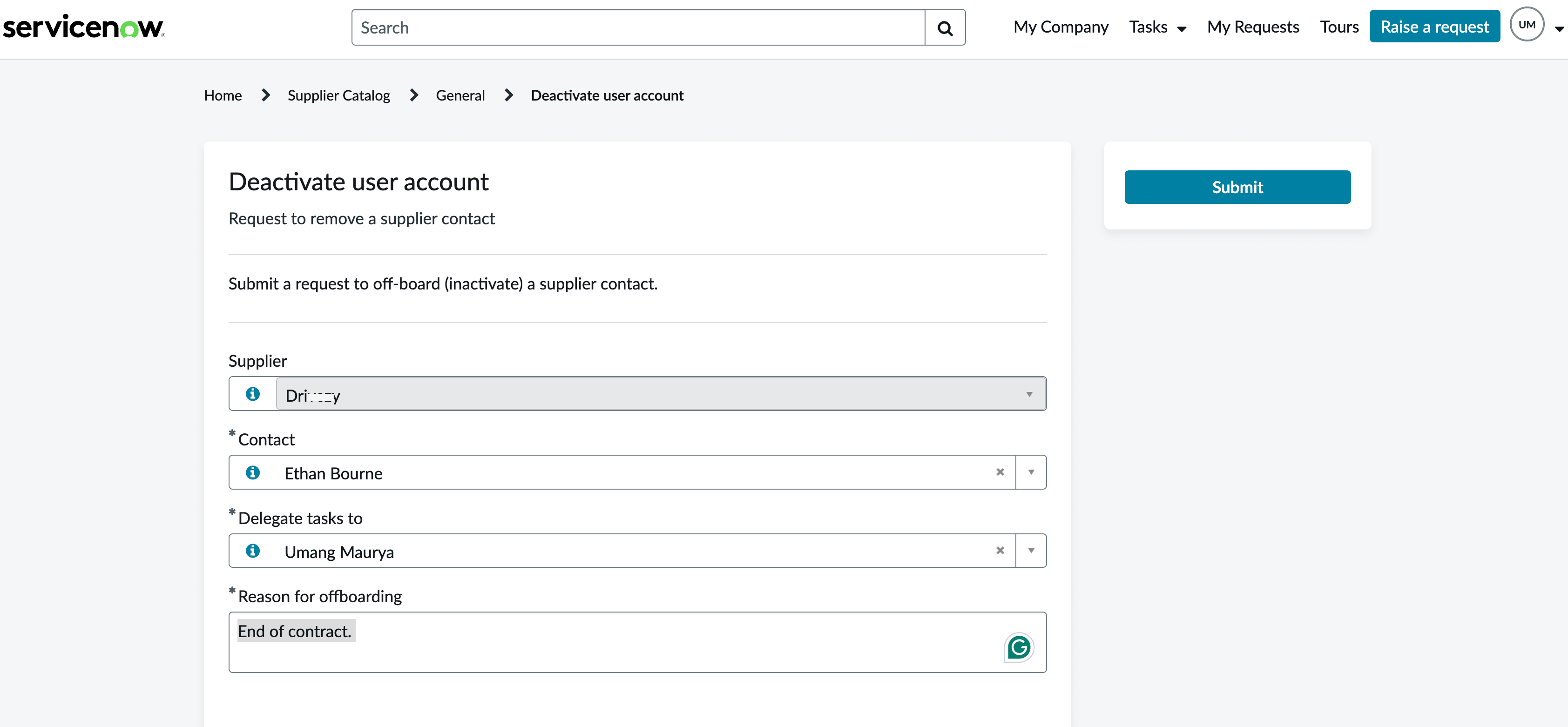Click 'Request to remove a supplier contact' text
This screenshot has width=1568, height=727.
coord(362,219)
